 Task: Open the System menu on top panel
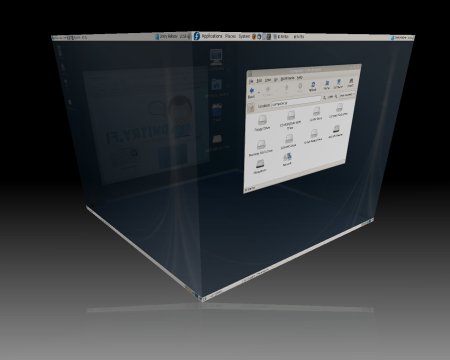(244, 36)
